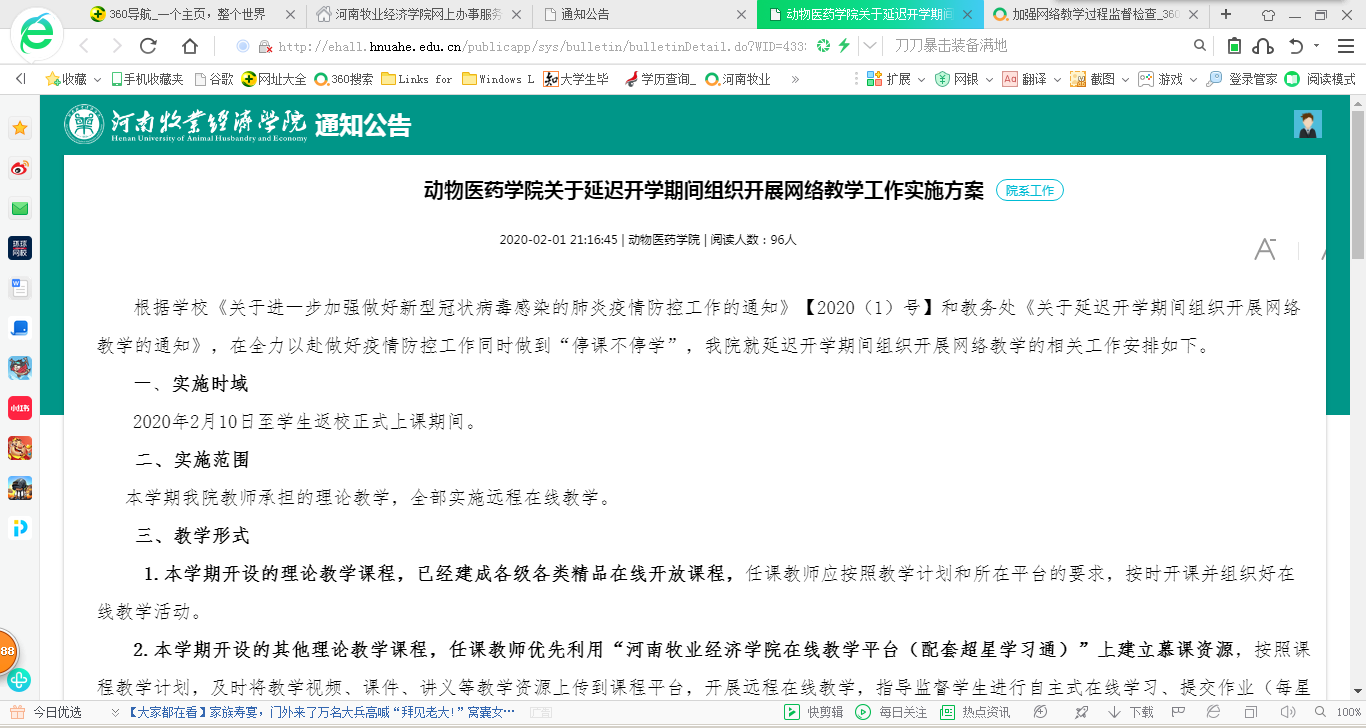Open the green mail icon in the sidebar

(20, 208)
